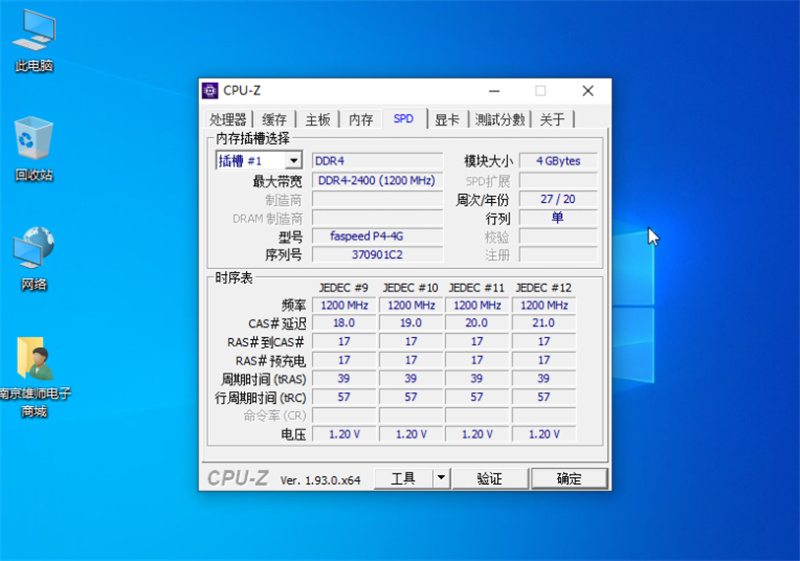The image size is (800, 561).
Task: Click the CAS# latency value 21.0
Action: (544, 323)
